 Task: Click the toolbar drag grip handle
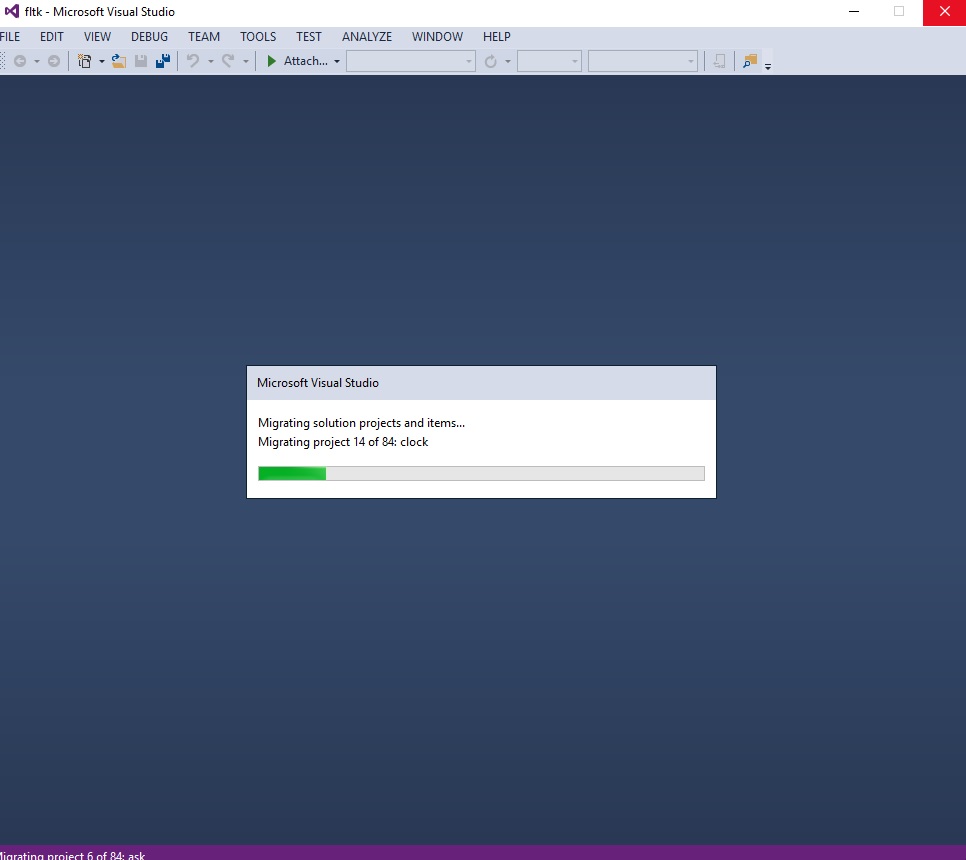click(x=3, y=61)
